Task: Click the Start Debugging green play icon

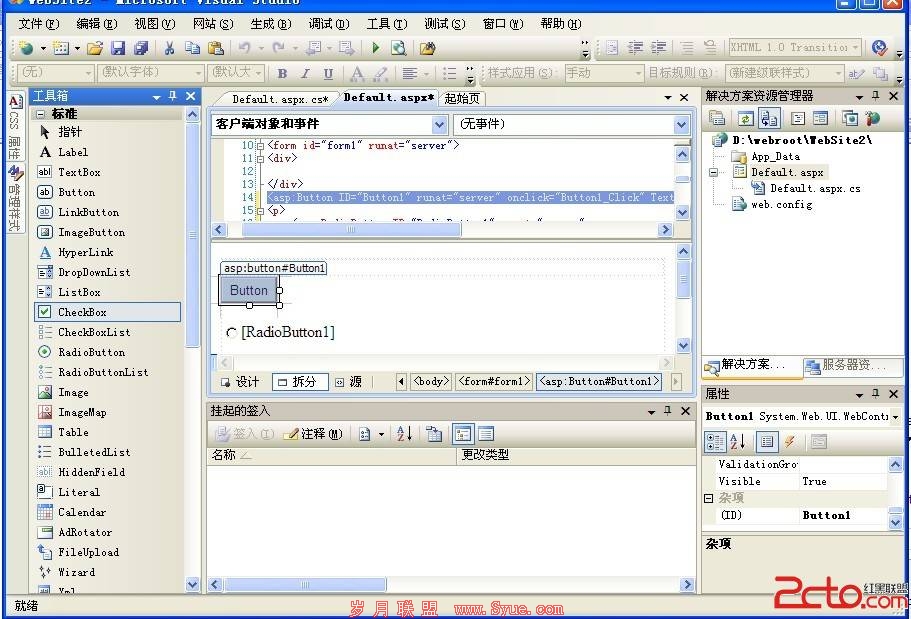Action: 375,48
